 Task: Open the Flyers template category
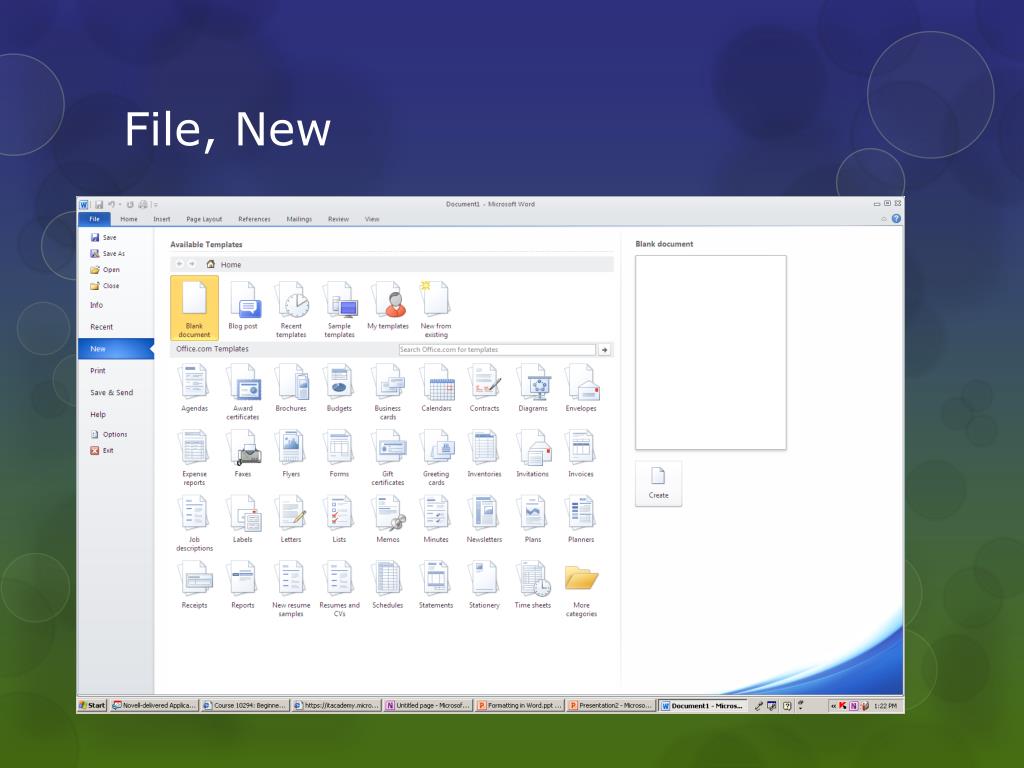point(291,453)
